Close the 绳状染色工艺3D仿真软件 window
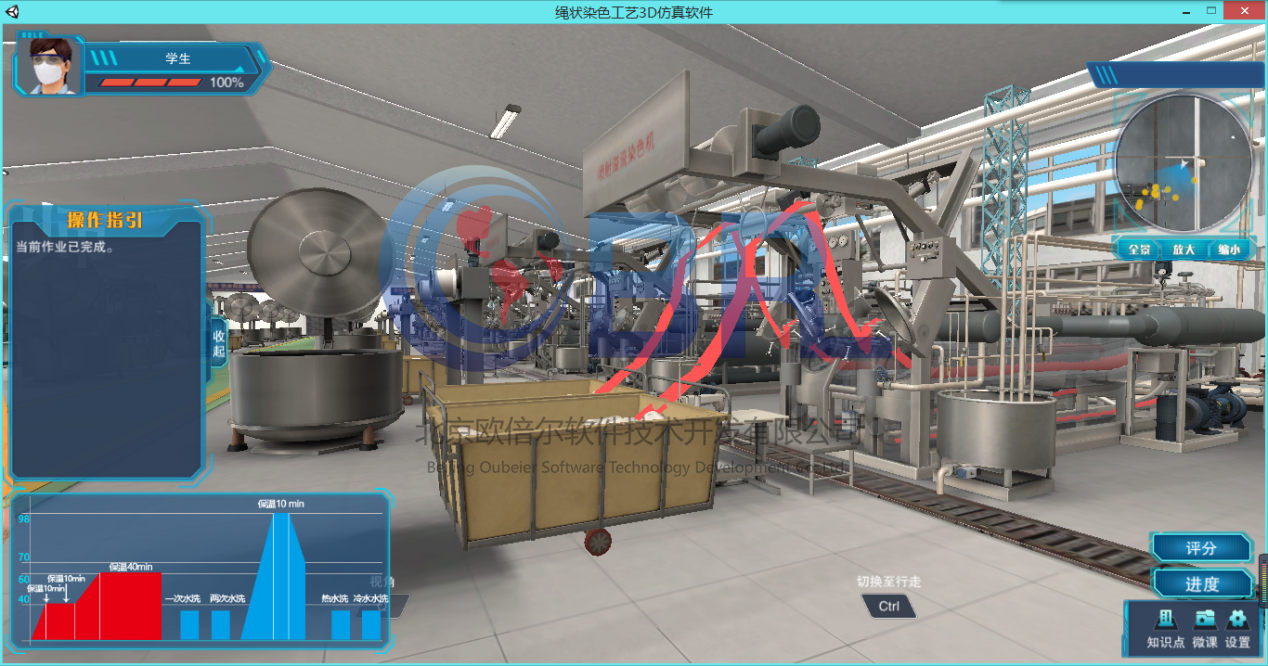Image resolution: width=1268 pixels, height=666 pixels. tap(1244, 10)
